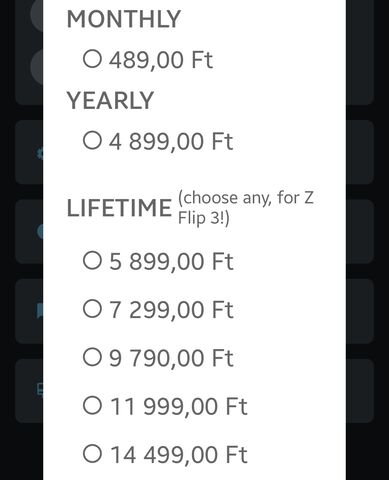The height and width of the screenshot is (480, 389).
Task: Choose the 9 790,00 Ft lifetime tier
Action: pyautogui.click(x=158, y=358)
